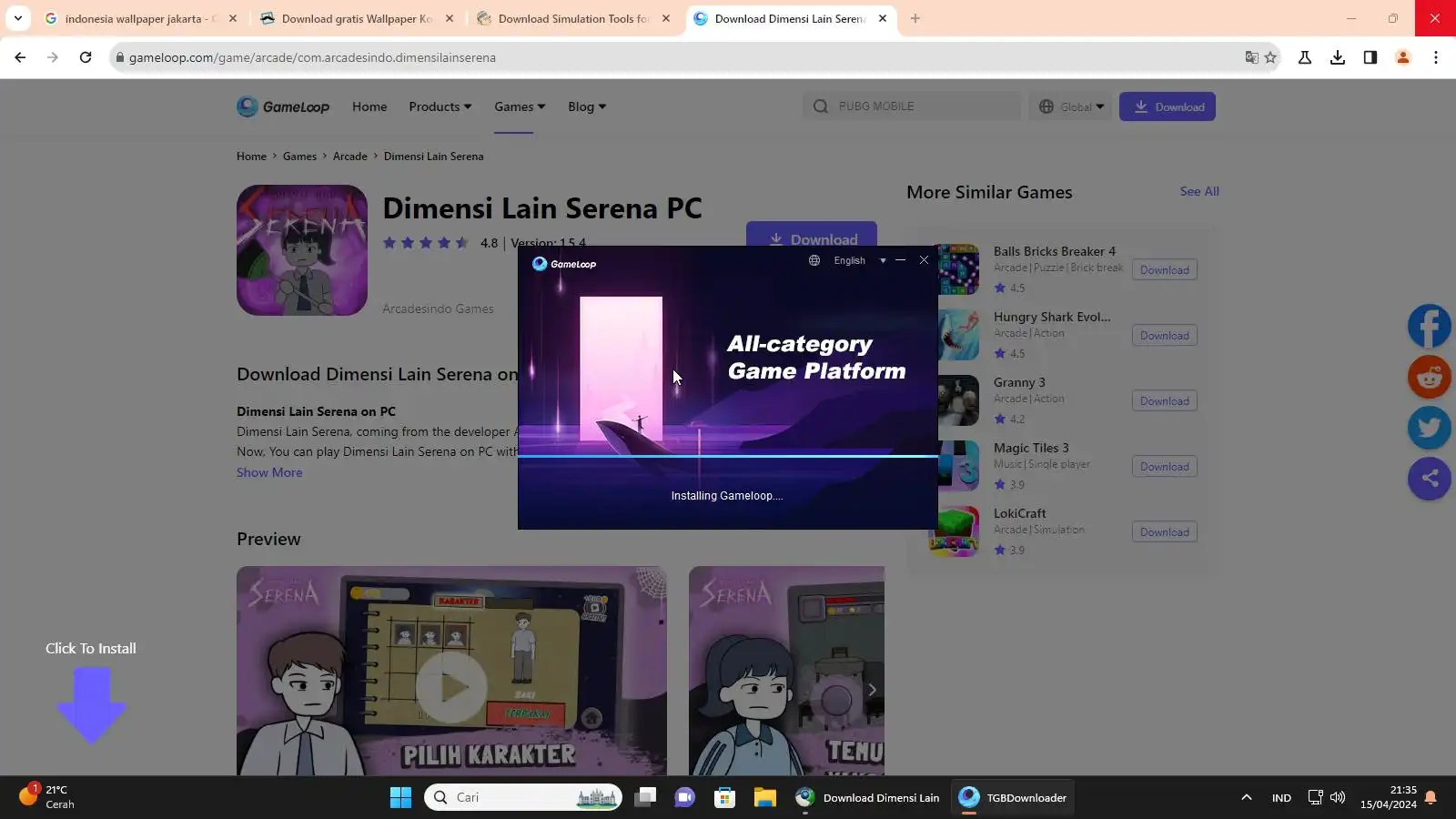The image size is (1456, 819).
Task: Open Microsoft Store from the taskbar
Action: 724,798
